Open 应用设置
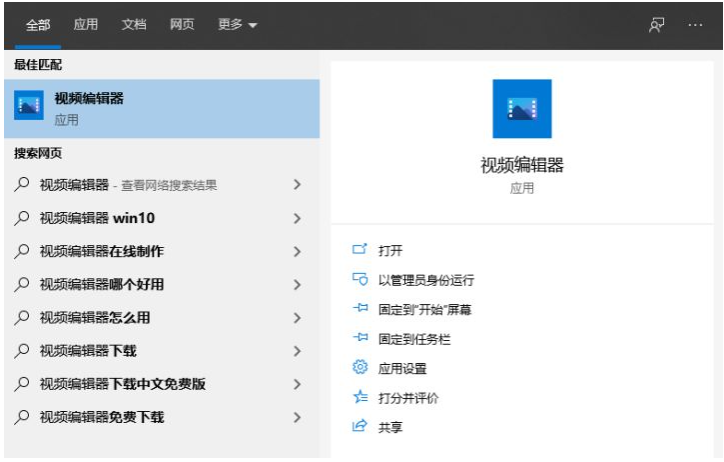 click(402, 369)
